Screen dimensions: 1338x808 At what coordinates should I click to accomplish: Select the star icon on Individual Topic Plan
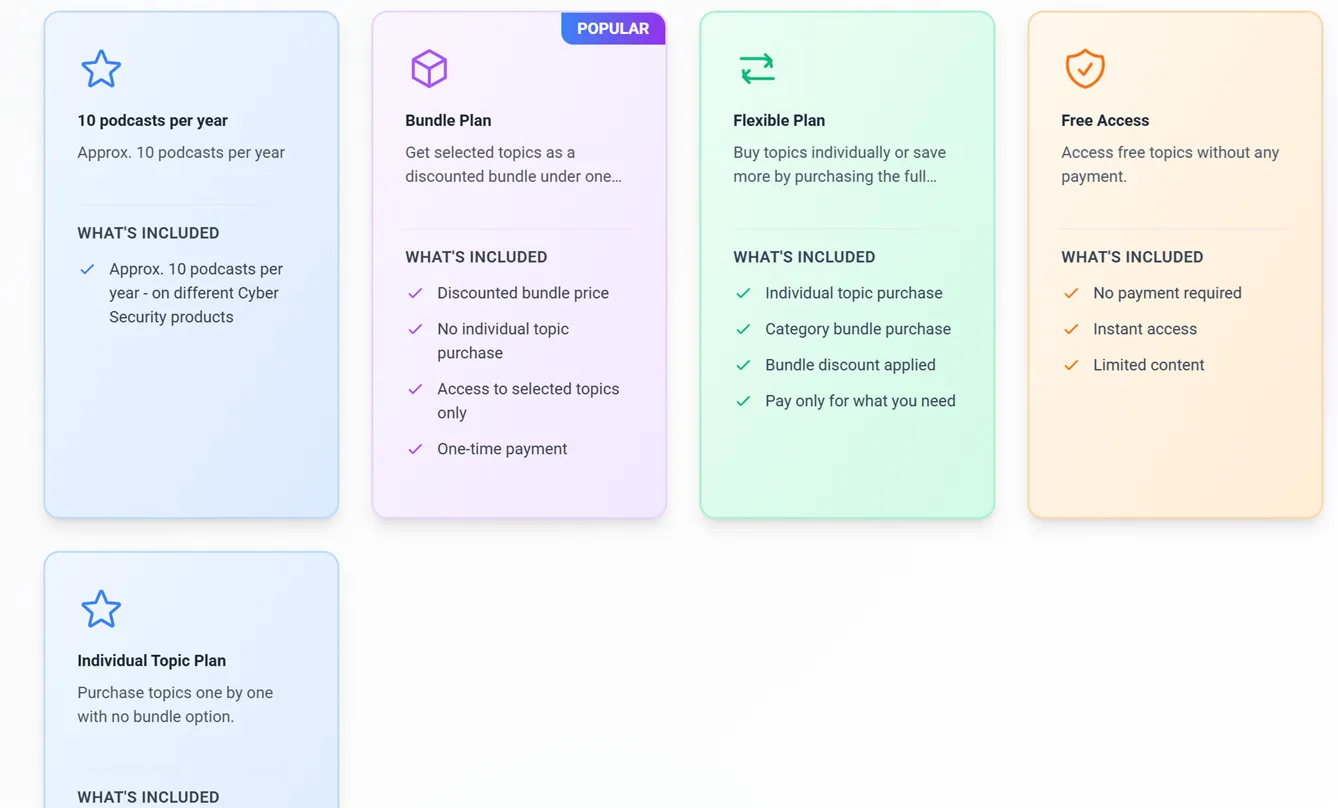click(101, 608)
